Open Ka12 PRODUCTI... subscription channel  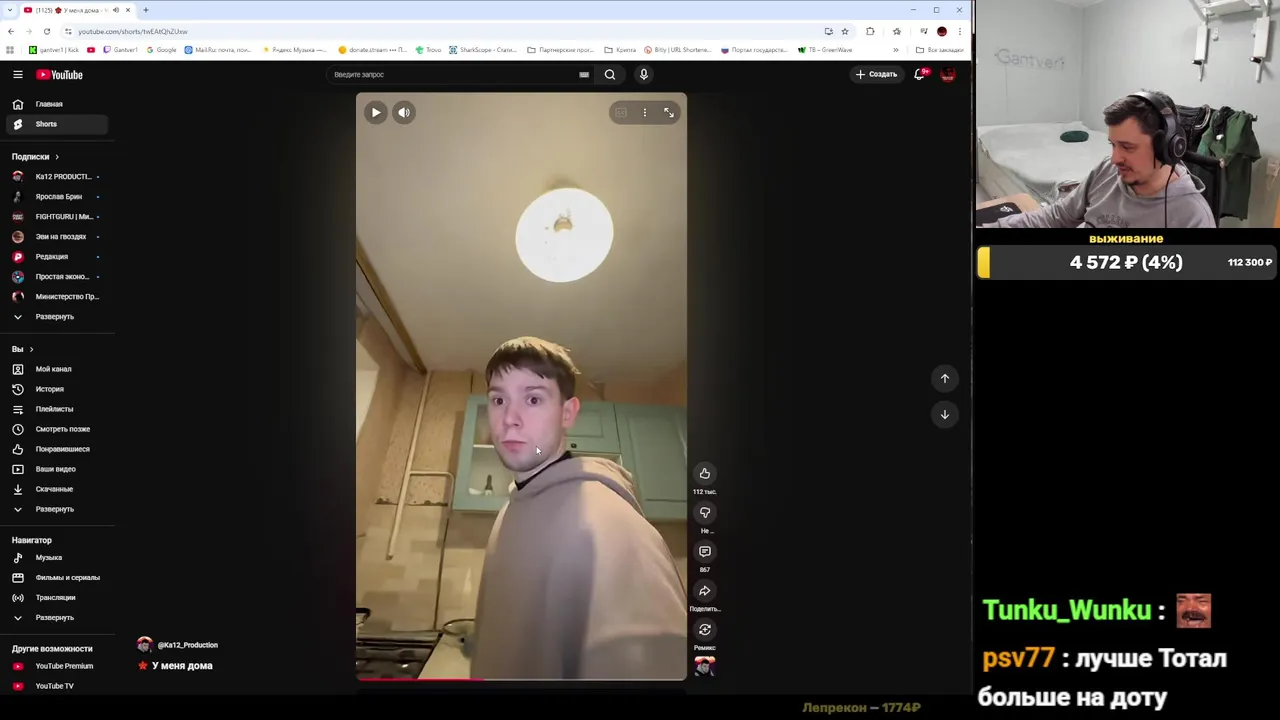56,177
